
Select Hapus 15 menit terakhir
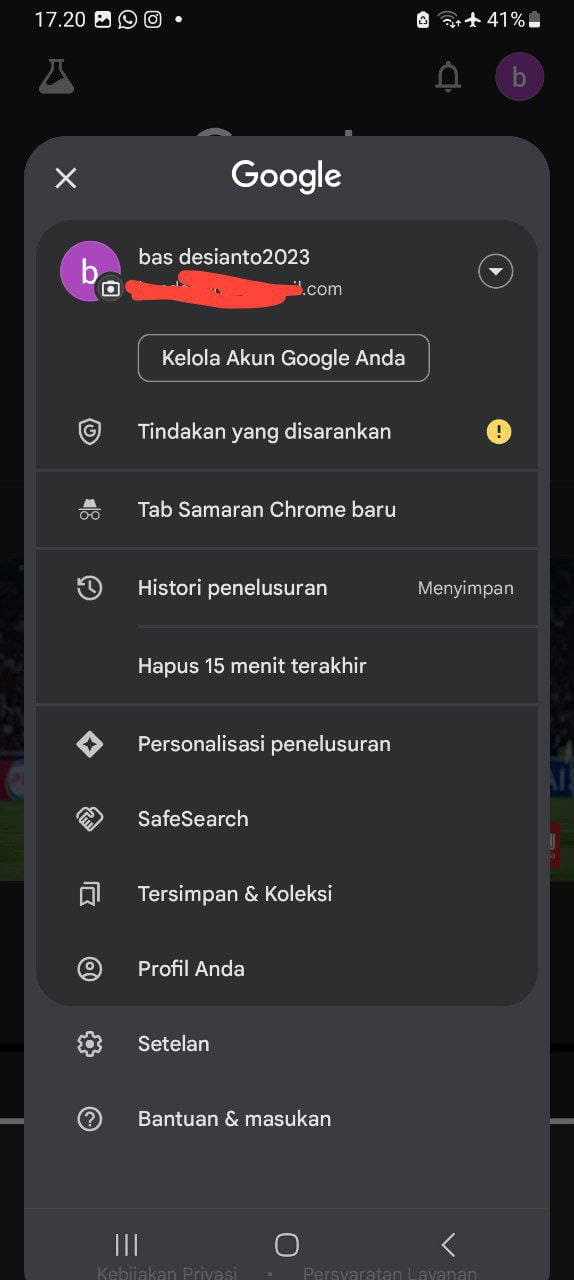pos(252,666)
